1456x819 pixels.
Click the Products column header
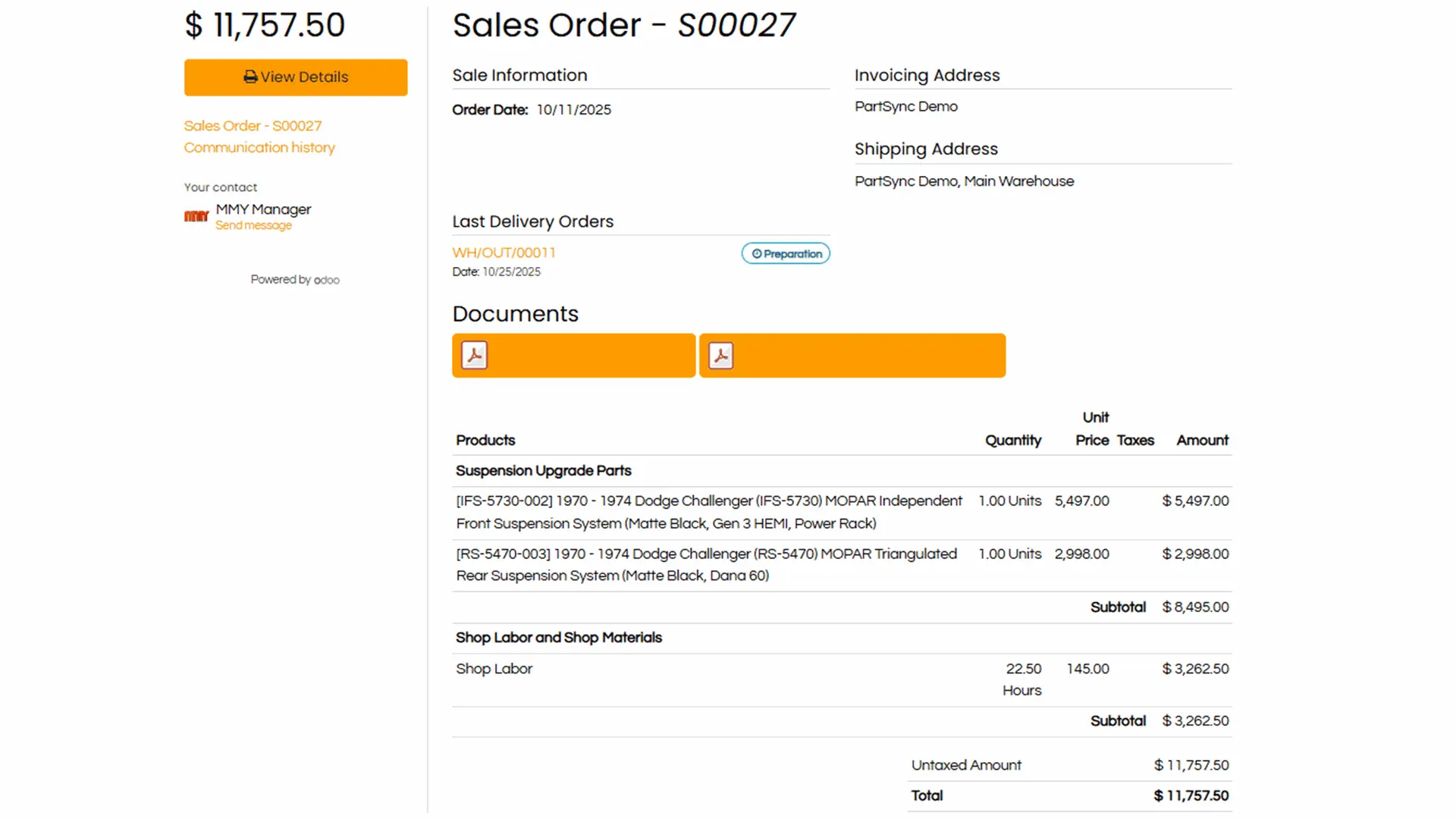click(485, 441)
